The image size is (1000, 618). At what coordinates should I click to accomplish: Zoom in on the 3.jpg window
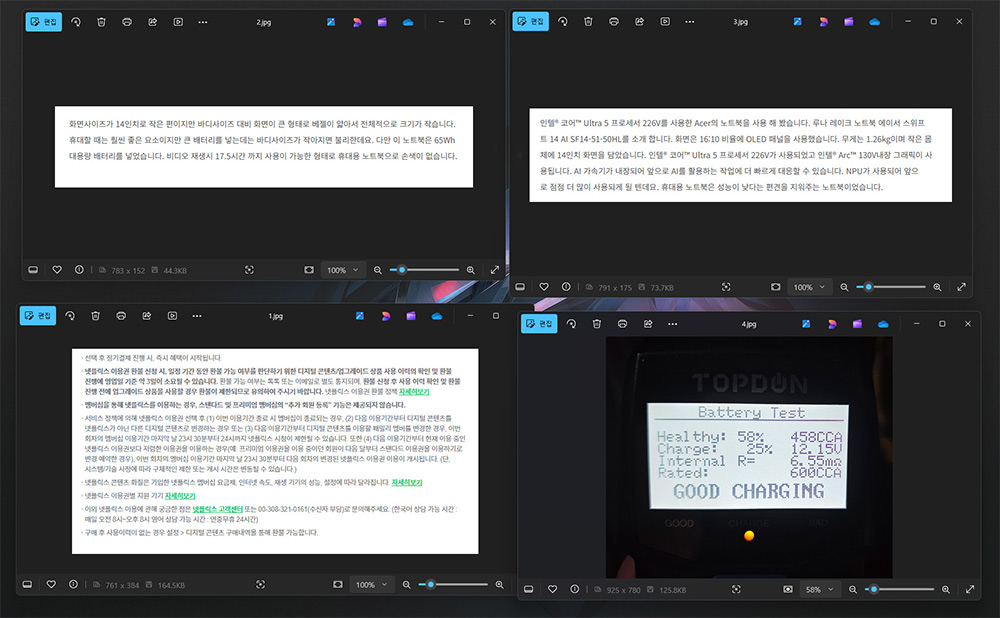[x=937, y=287]
